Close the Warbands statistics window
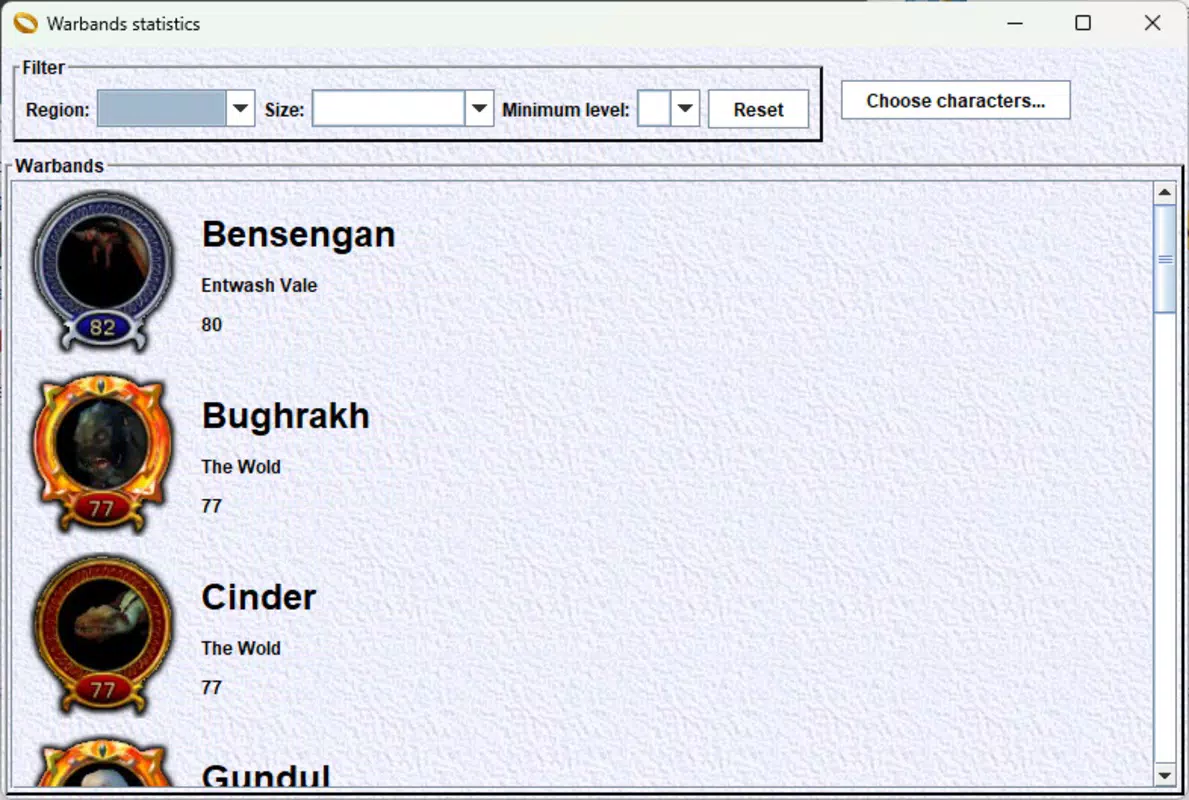Image resolution: width=1189 pixels, height=800 pixels. click(x=1153, y=24)
